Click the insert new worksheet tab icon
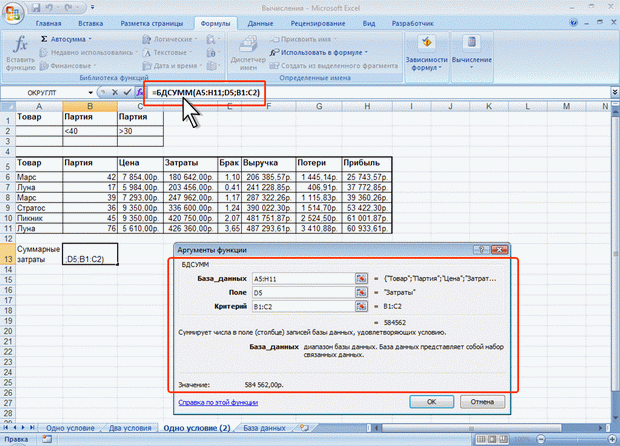620x446 pixels. point(304,428)
